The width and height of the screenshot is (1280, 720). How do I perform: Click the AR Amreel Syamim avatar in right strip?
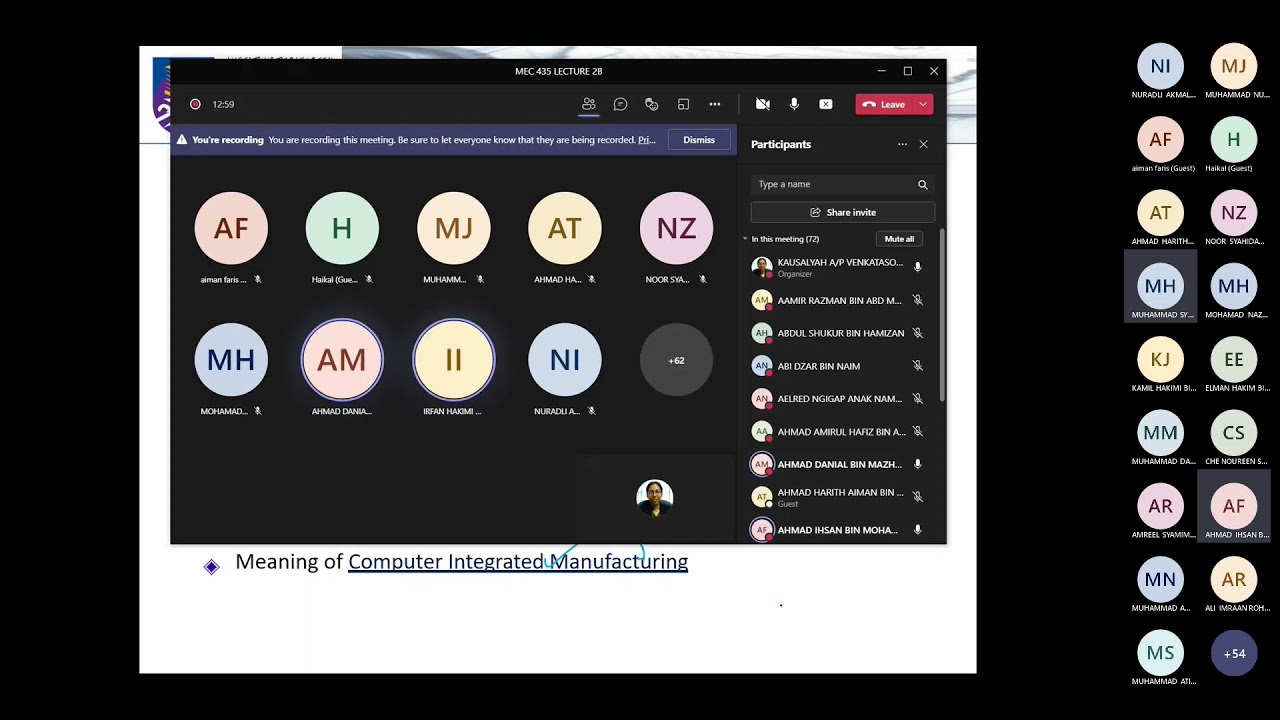1160,506
